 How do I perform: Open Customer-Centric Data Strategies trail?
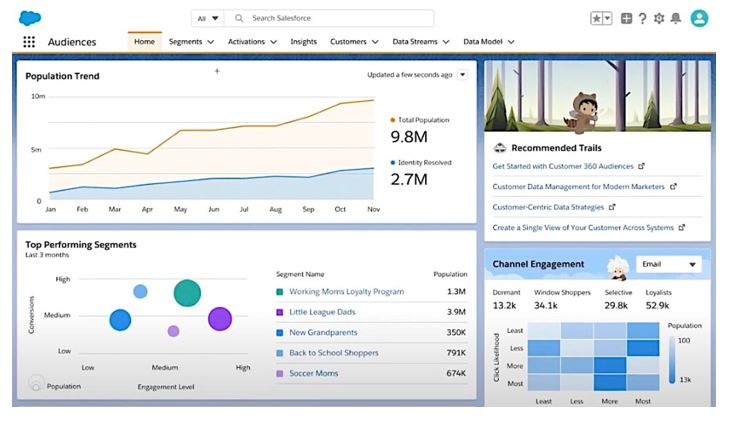coord(548,207)
